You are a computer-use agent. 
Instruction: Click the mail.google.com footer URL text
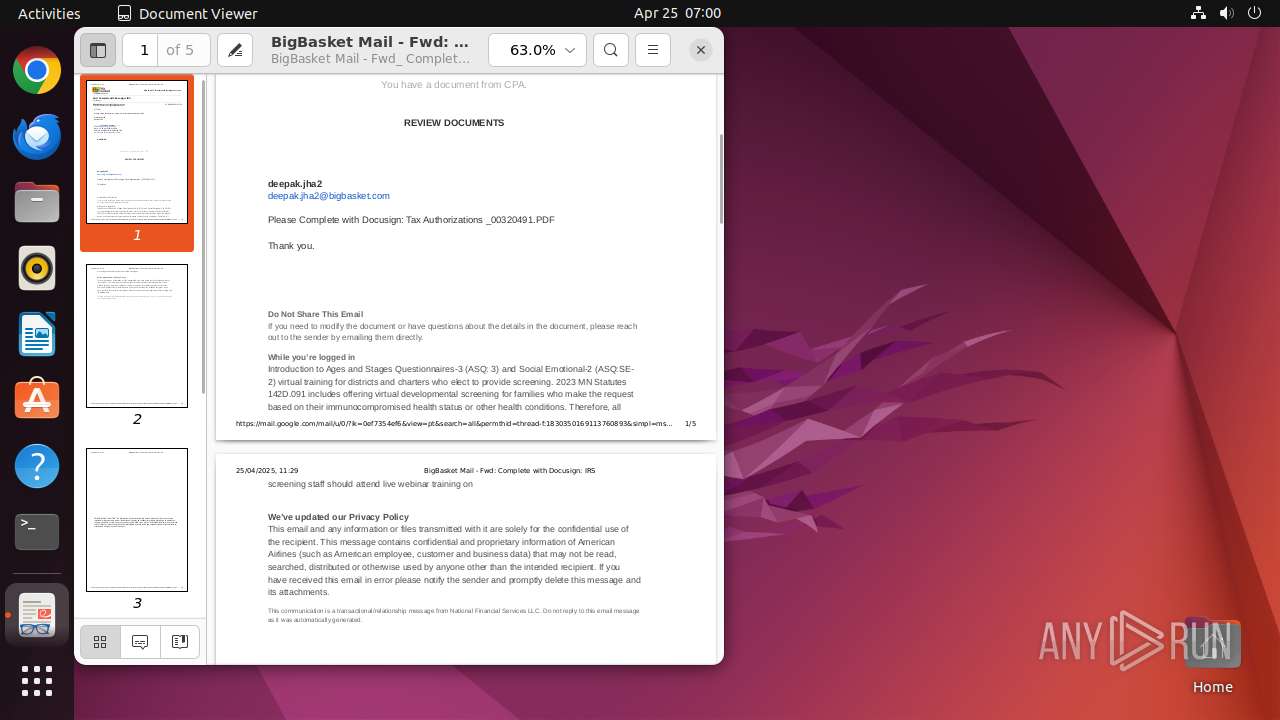tap(454, 424)
